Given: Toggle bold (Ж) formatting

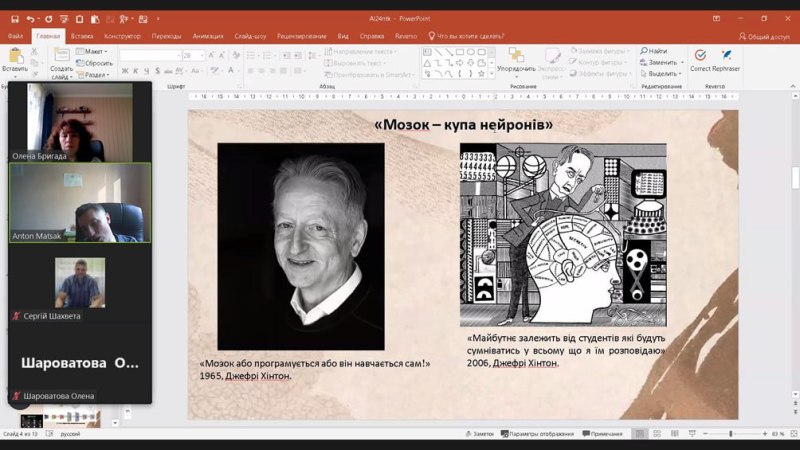Looking at the screenshot, I should pos(124,71).
